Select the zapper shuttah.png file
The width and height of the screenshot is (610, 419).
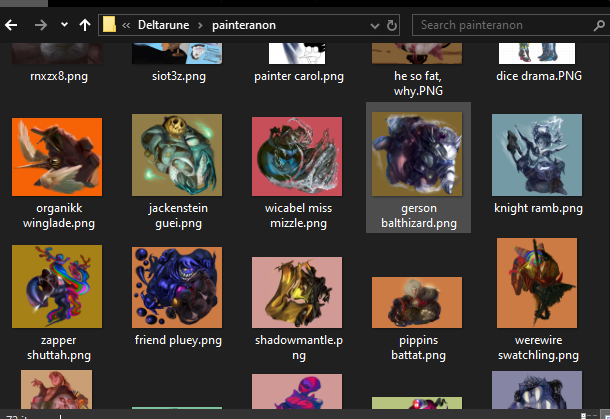[57, 286]
